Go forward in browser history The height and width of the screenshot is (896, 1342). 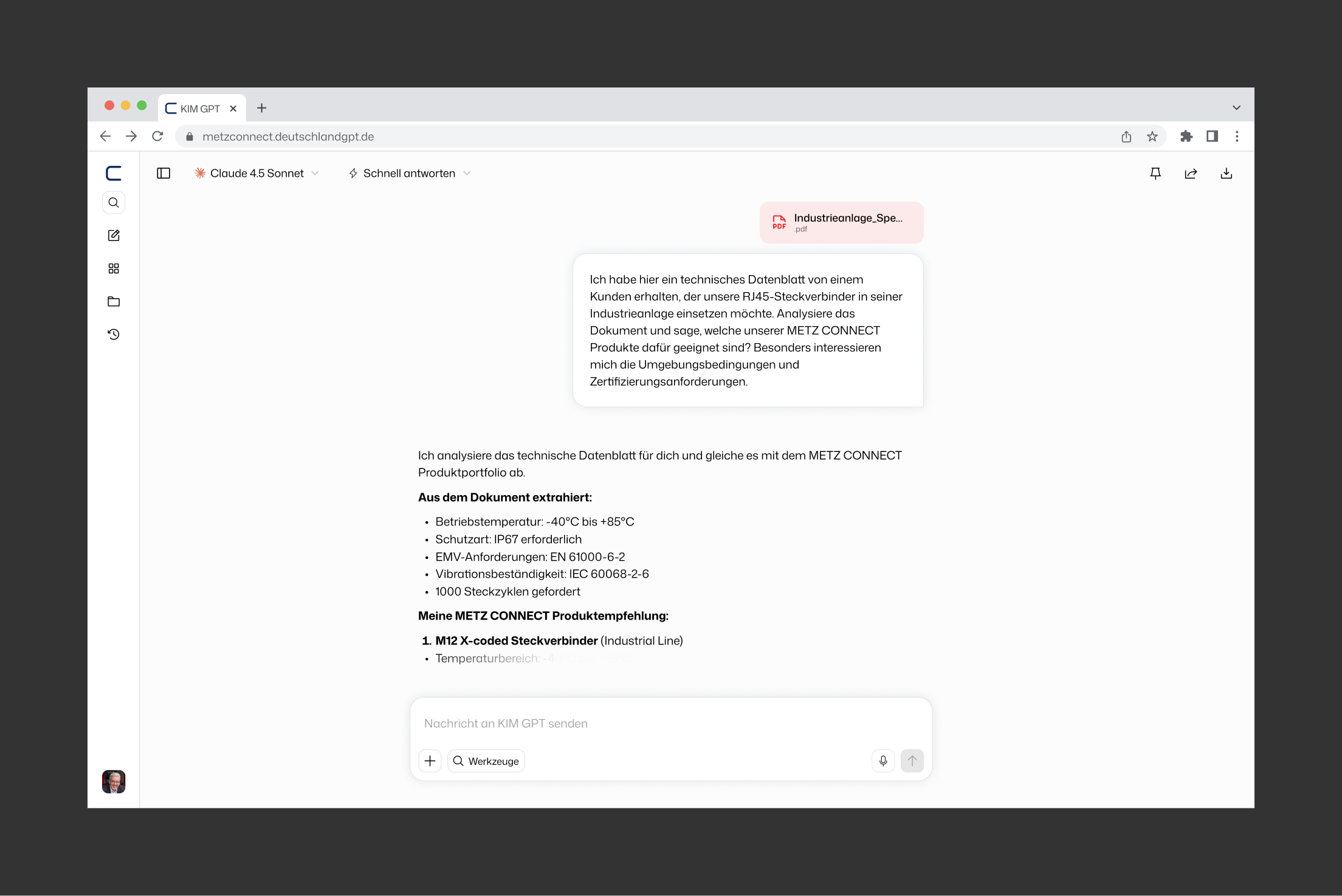click(131, 137)
